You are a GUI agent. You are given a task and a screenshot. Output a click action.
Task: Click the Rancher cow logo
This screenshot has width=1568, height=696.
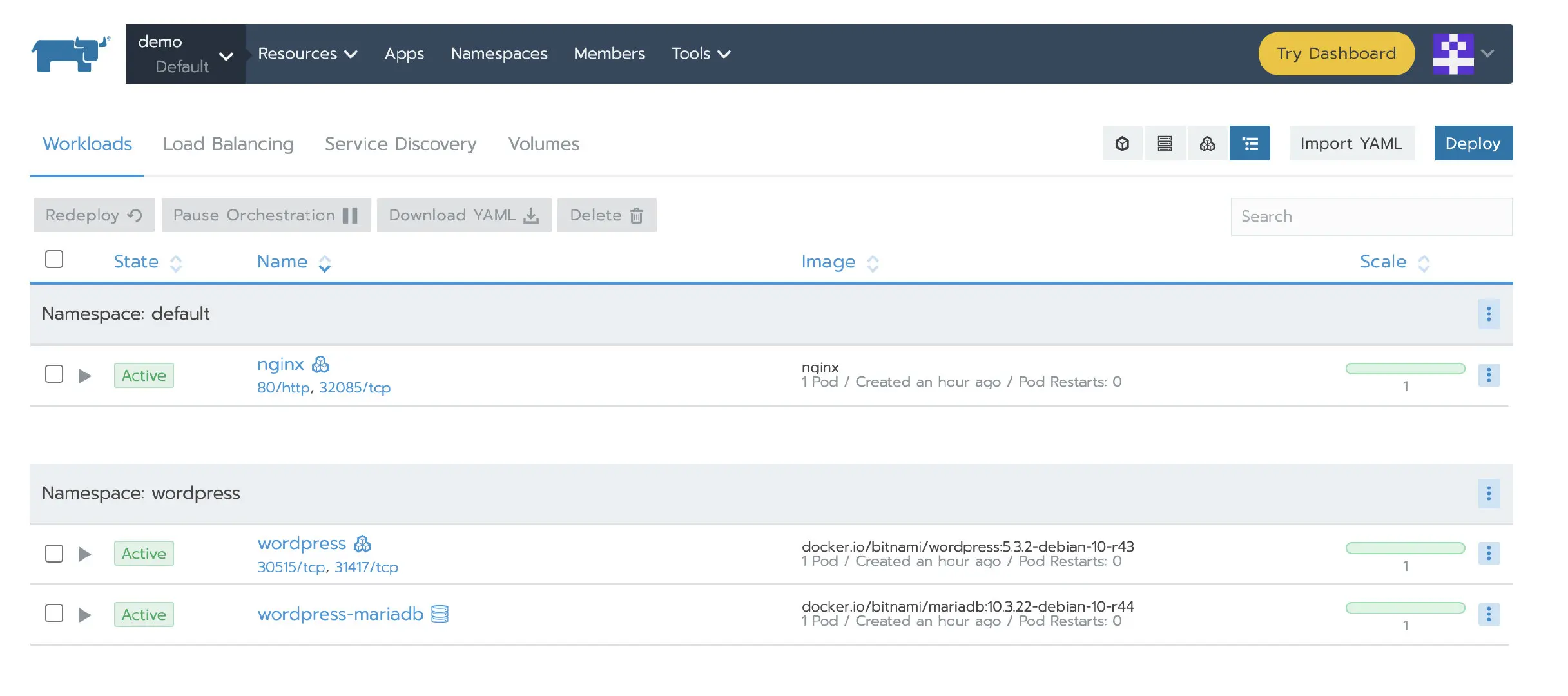click(x=70, y=54)
